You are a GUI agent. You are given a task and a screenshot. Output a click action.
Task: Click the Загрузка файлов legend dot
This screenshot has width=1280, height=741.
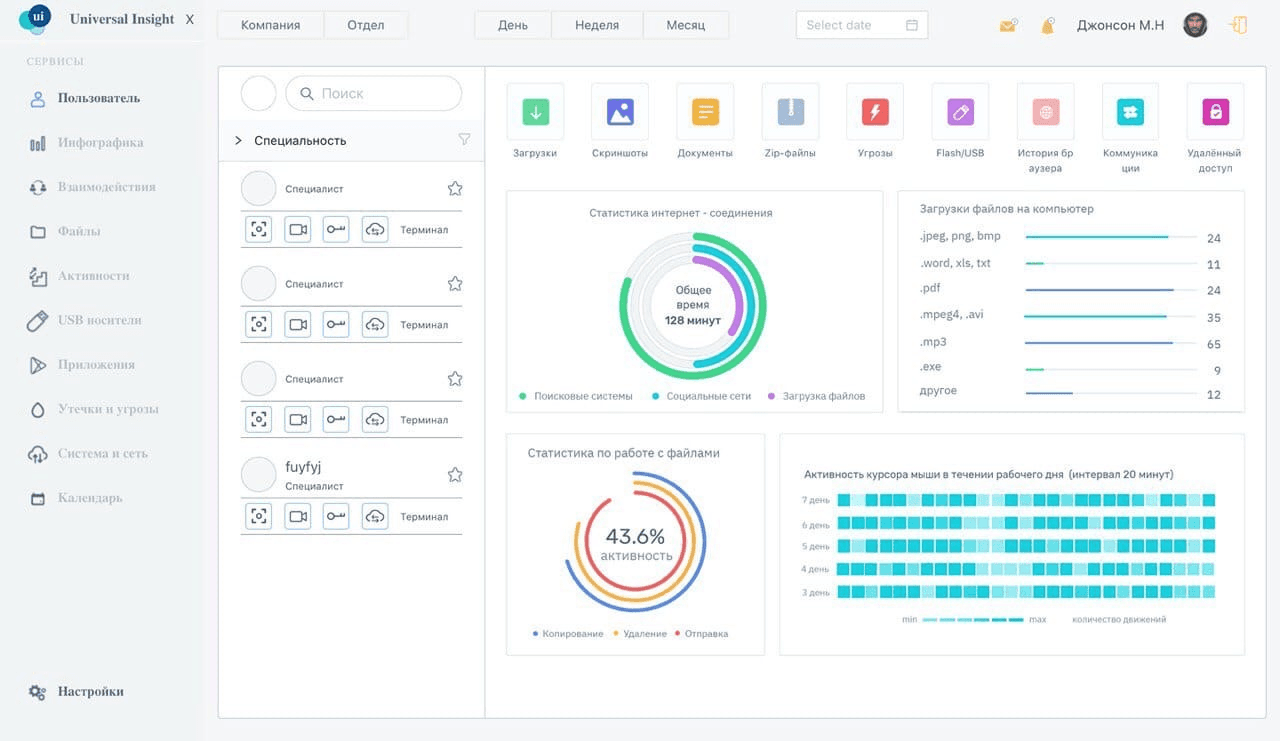click(x=771, y=396)
